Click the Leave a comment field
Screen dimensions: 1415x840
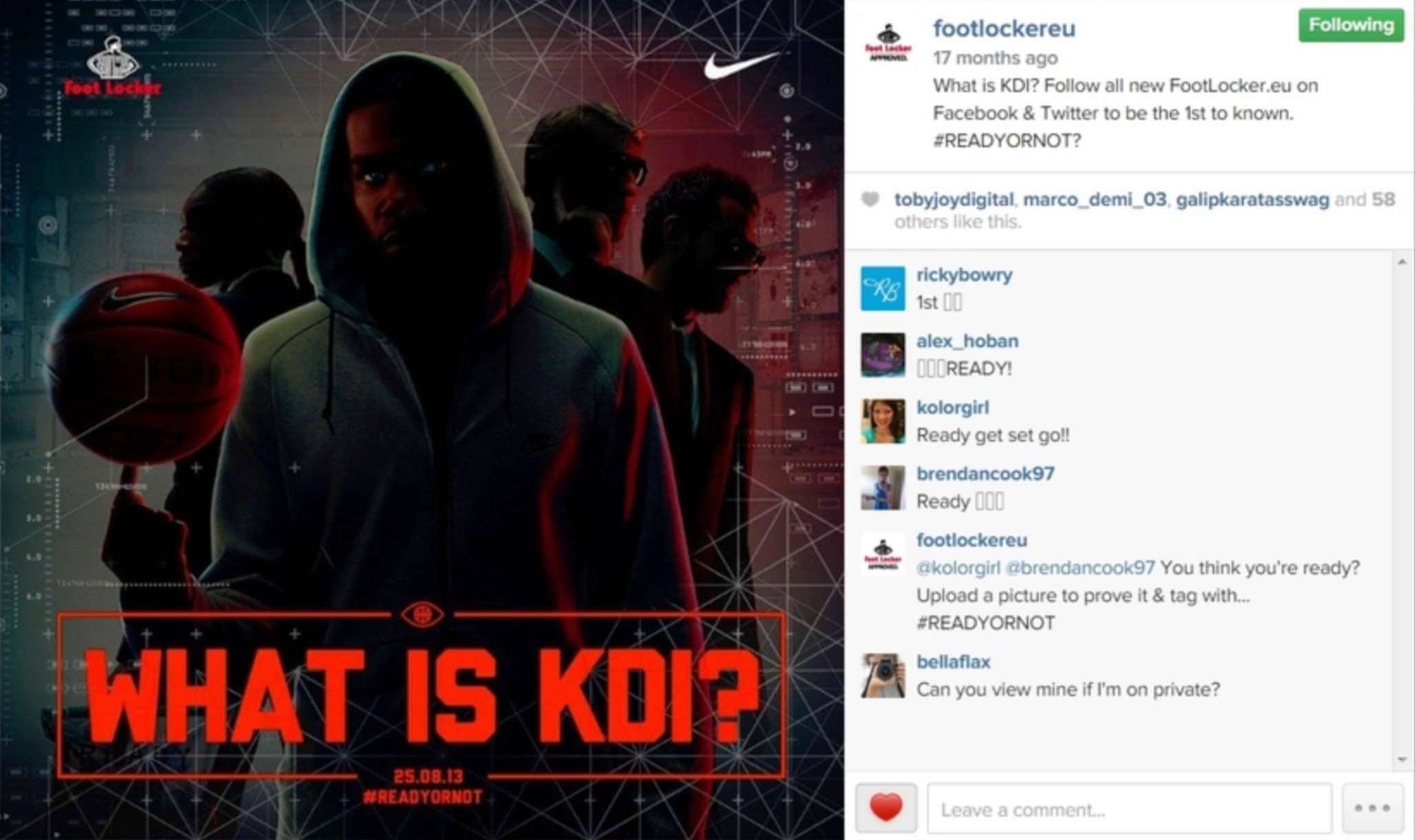tap(1129, 808)
